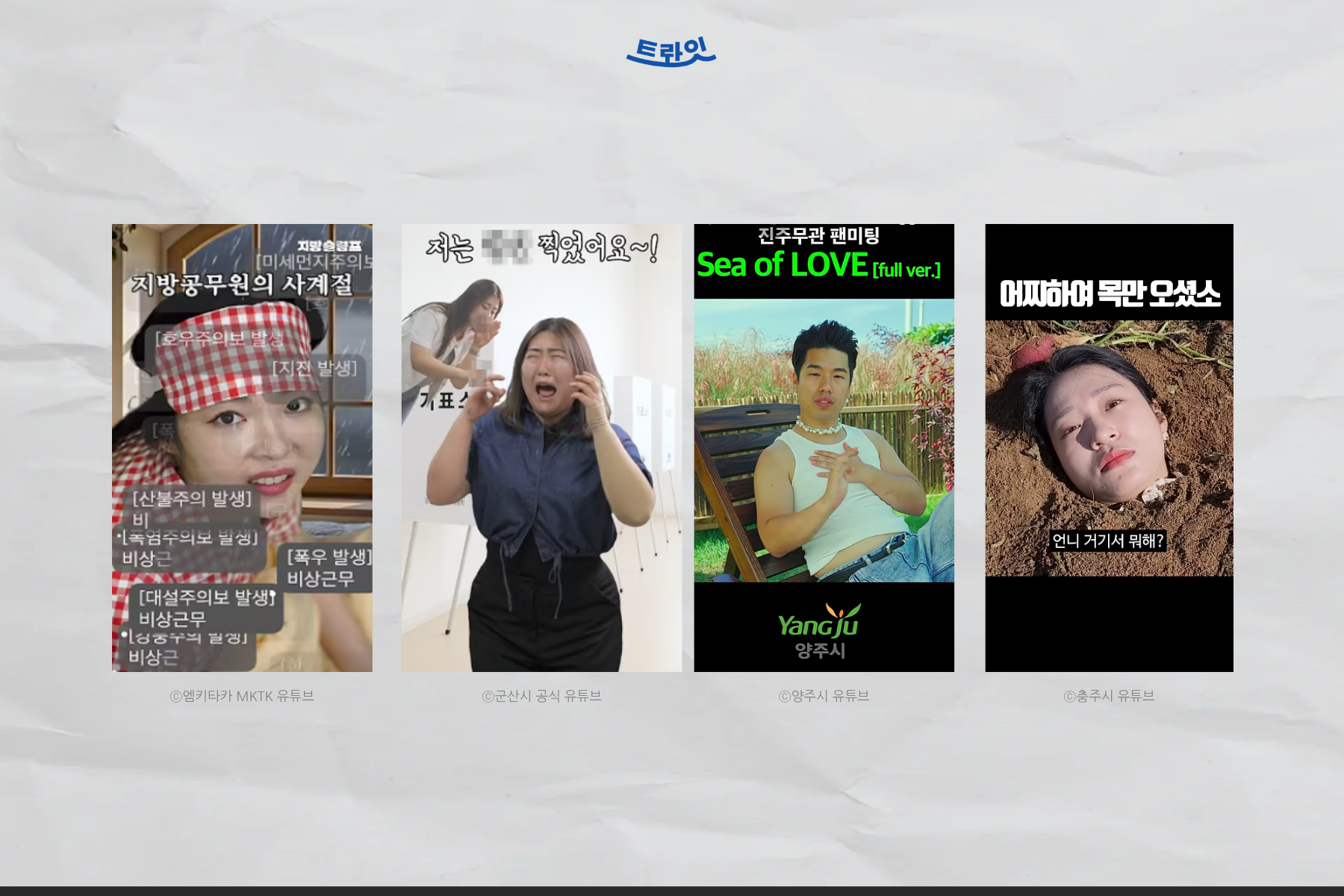The height and width of the screenshot is (896, 1344).
Task: Click the 진주무관 팬미팅 heading
Action: (818, 236)
